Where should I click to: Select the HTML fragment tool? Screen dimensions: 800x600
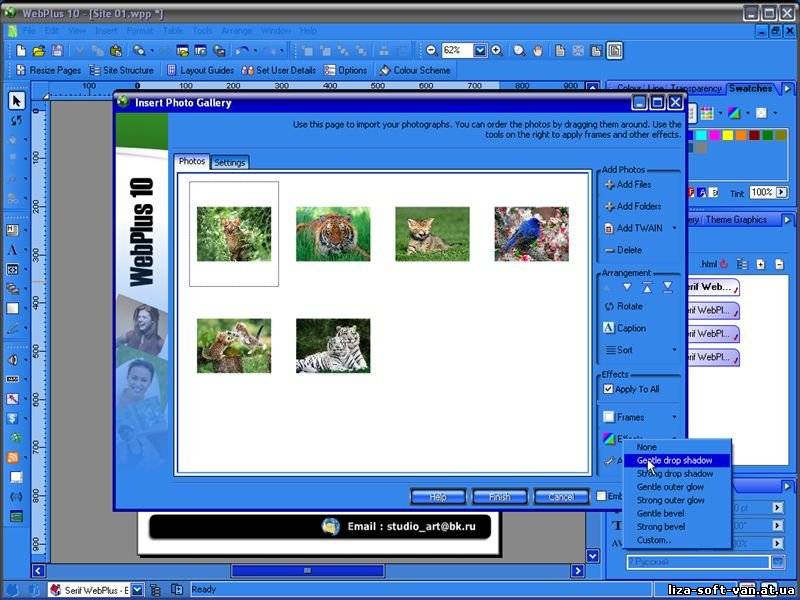click(13, 269)
